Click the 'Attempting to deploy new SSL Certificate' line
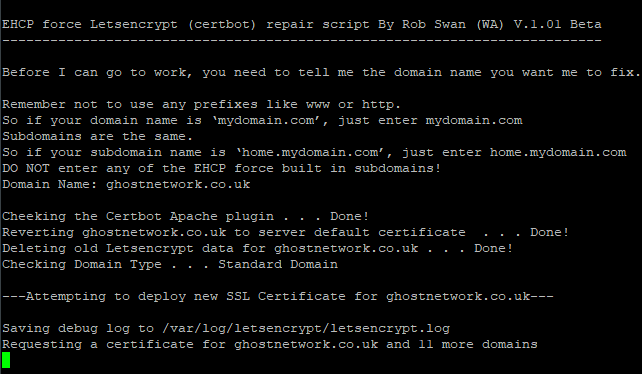The height and width of the screenshot is (374, 642). coord(278,296)
